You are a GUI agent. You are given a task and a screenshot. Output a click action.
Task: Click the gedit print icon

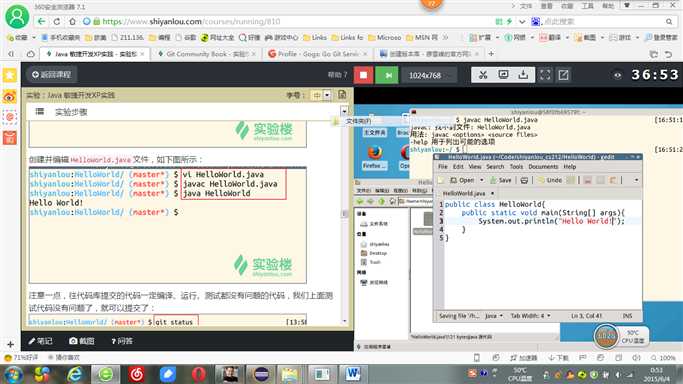tap(524, 180)
